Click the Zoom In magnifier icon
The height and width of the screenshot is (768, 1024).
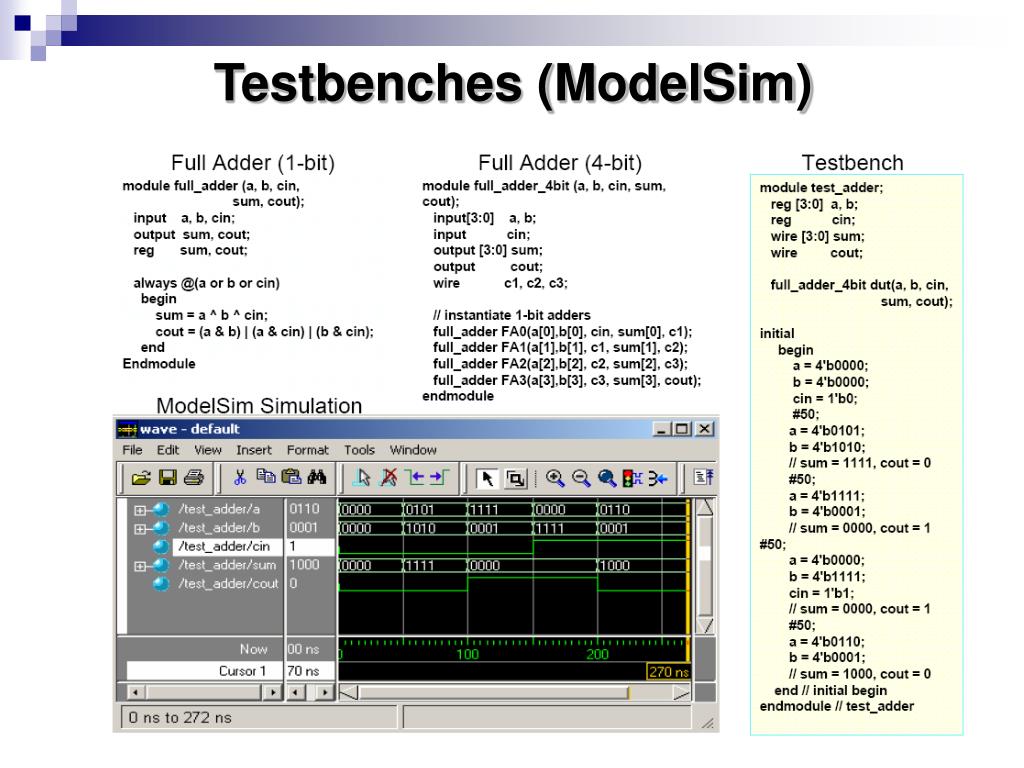[x=555, y=479]
